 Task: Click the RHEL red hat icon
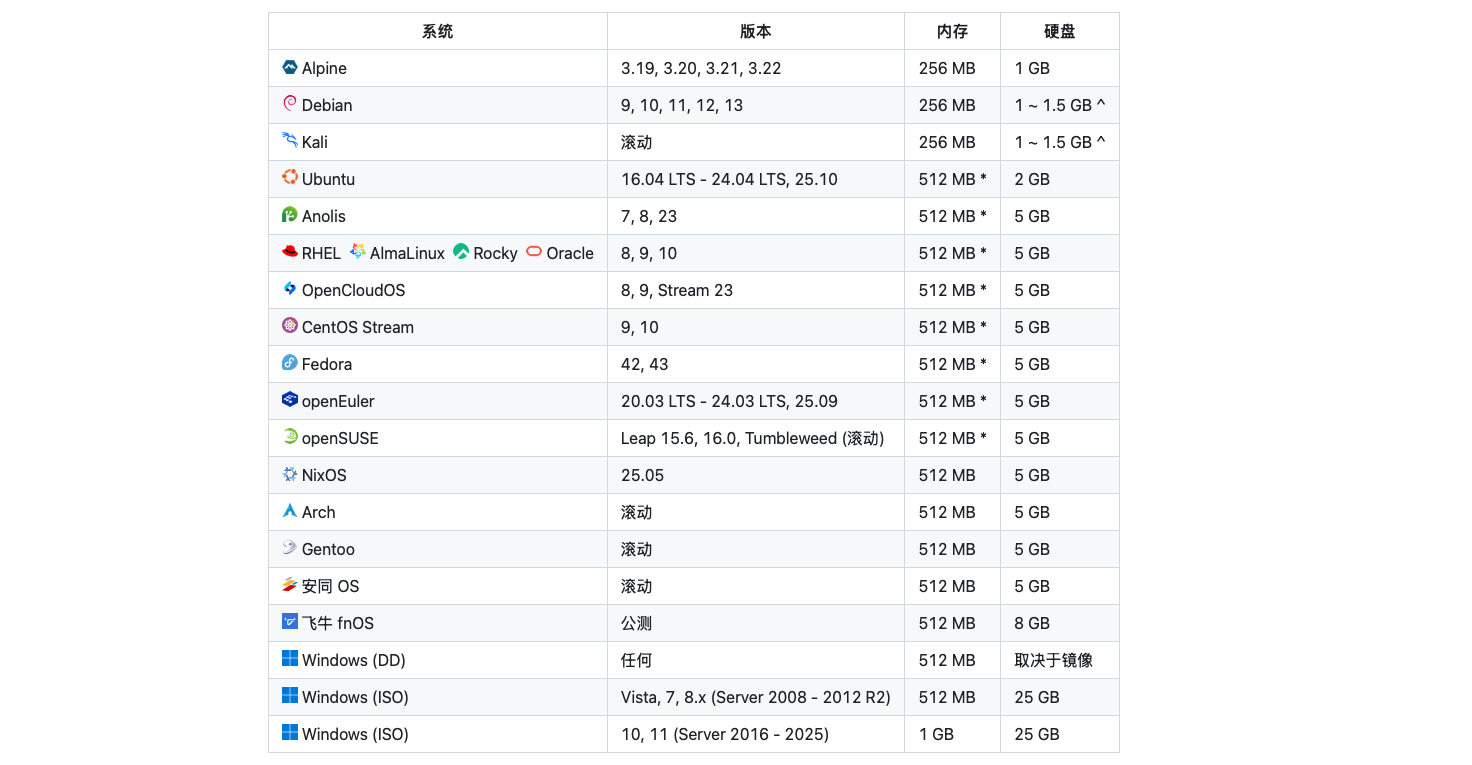click(288, 252)
